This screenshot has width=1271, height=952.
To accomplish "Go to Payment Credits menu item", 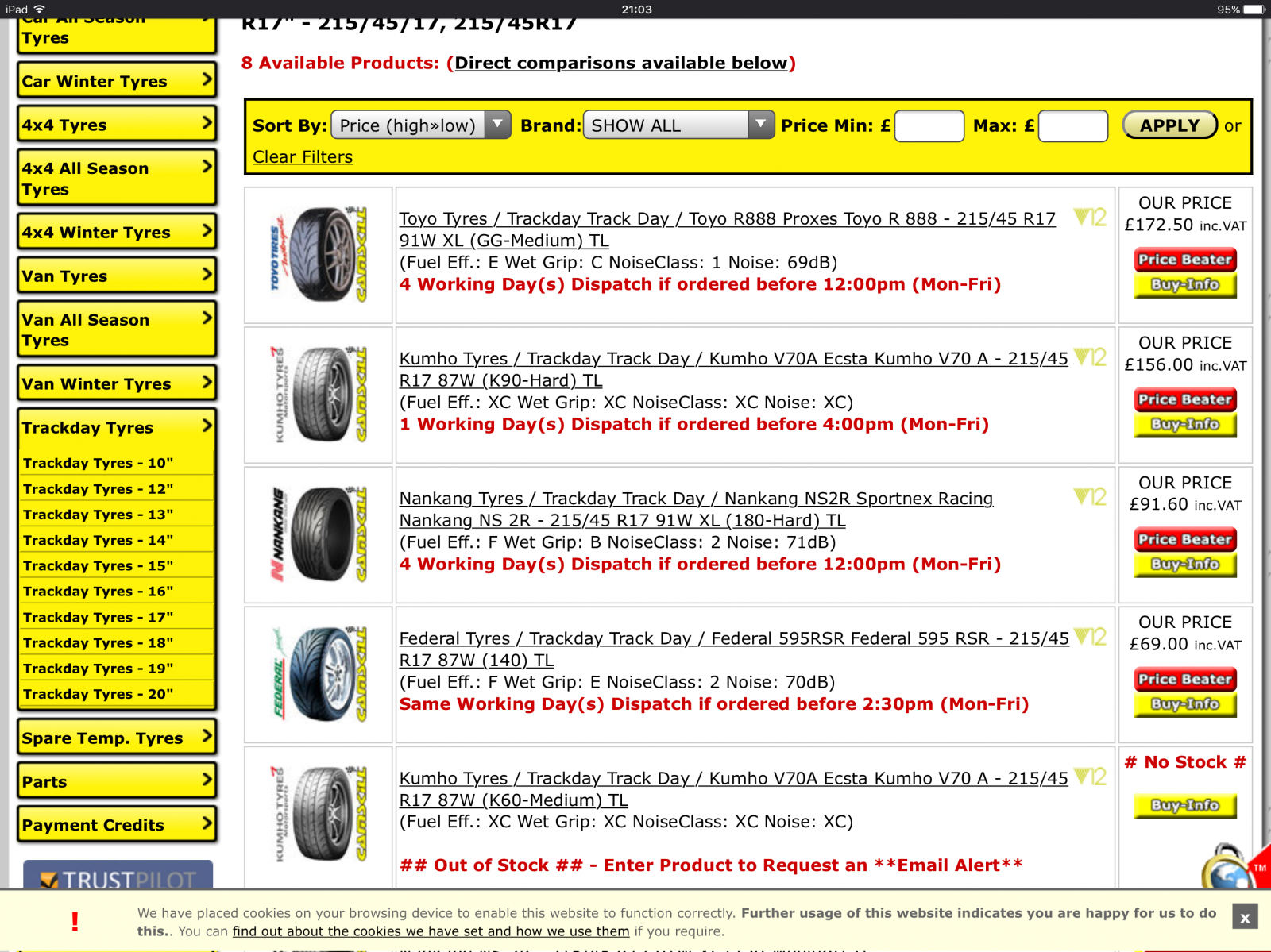I will tap(116, 825).
